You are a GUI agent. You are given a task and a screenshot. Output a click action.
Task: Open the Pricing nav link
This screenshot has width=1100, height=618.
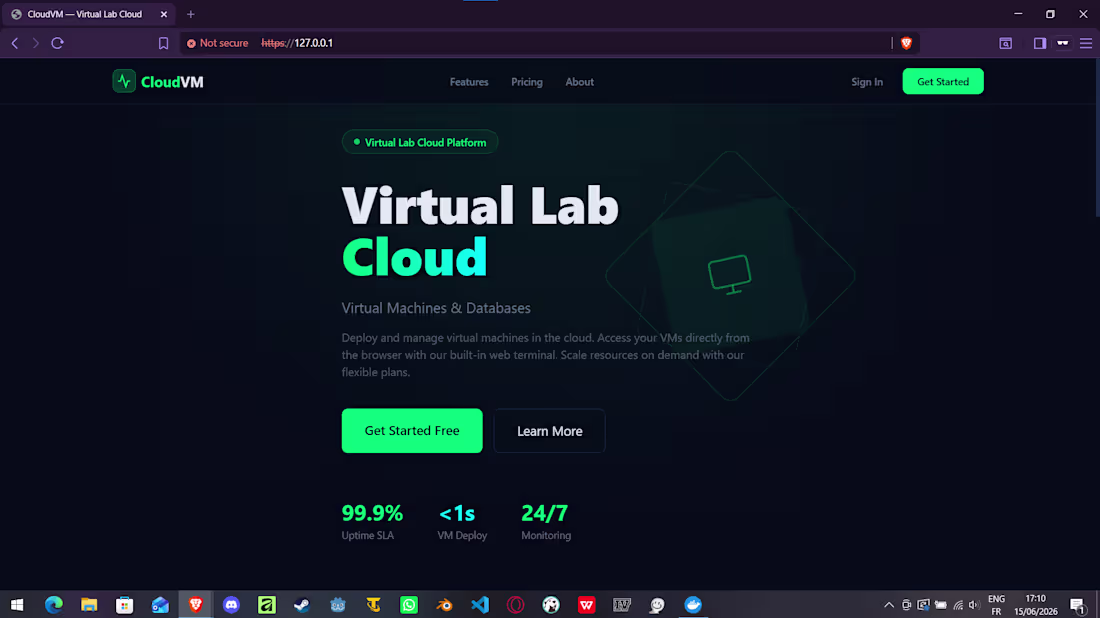(527, 82)
